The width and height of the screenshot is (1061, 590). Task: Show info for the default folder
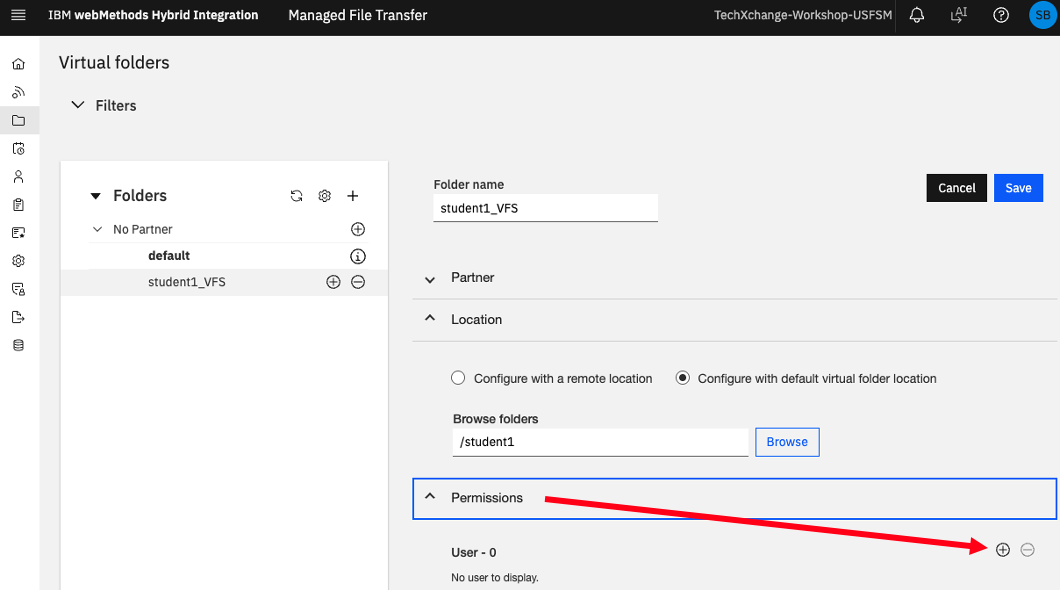point(358,256)
